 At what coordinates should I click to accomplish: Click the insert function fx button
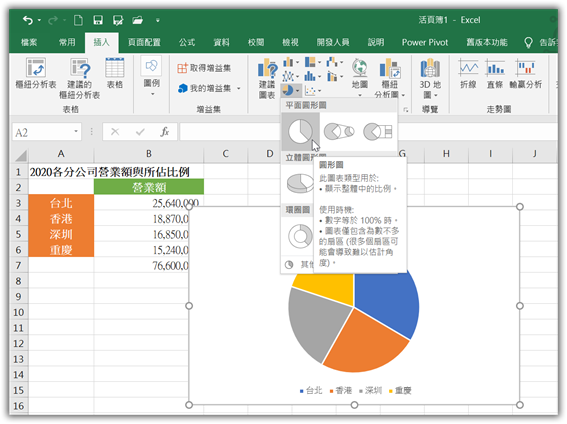[165, 132]
